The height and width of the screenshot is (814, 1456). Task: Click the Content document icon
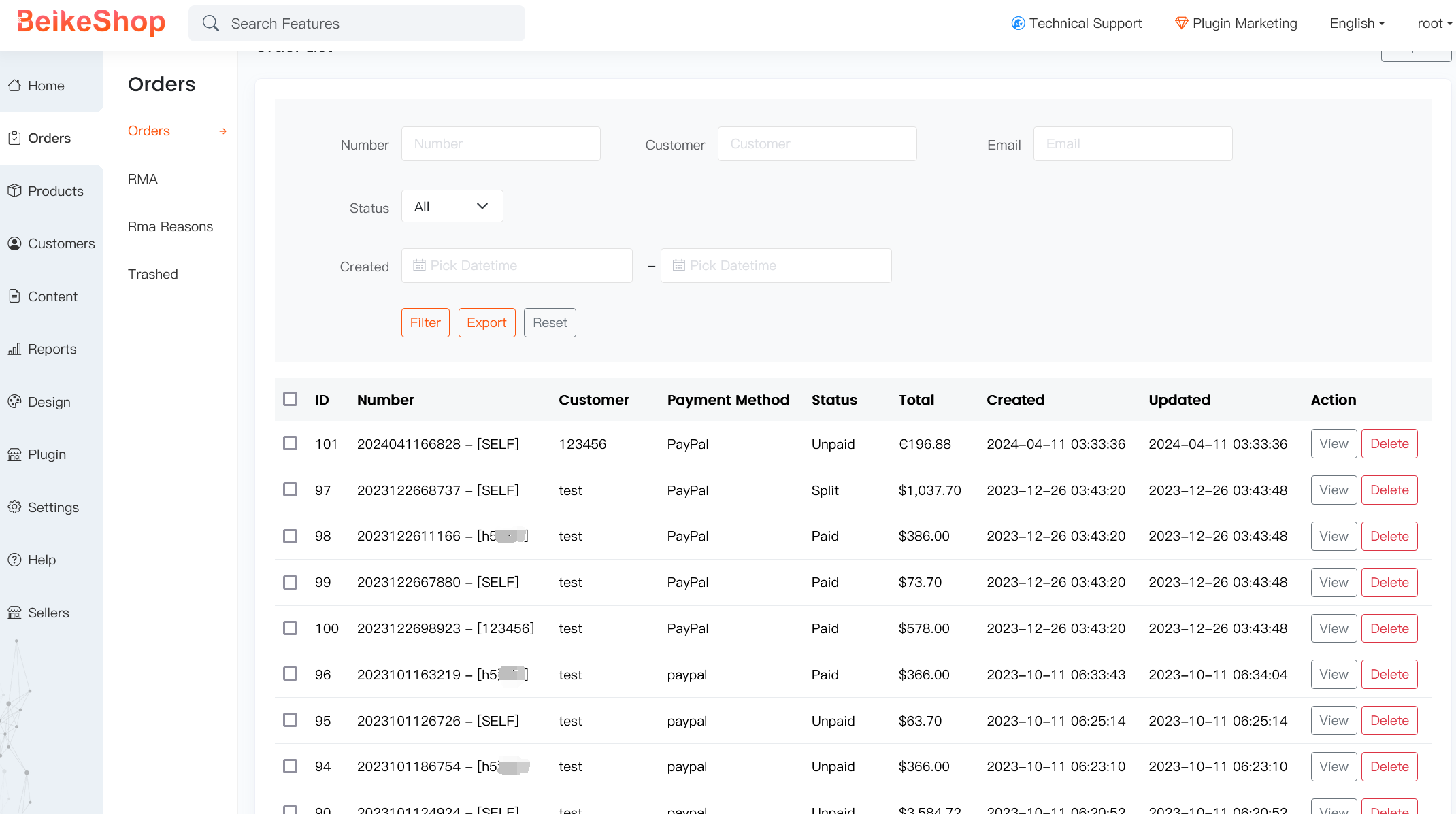[x=14, y=296]
